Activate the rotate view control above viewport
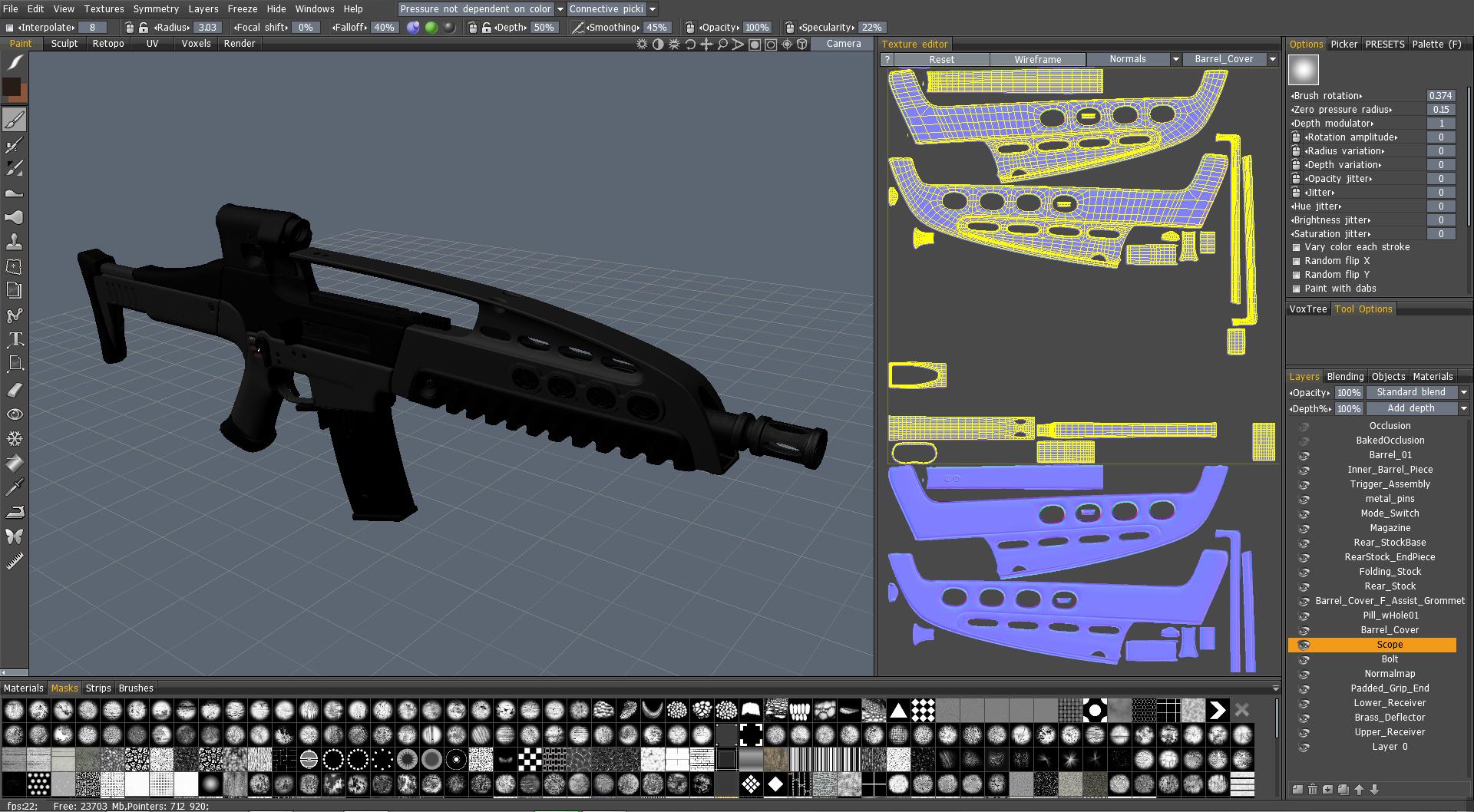This screenshot has height=812, width=1474. click(689, 45)
